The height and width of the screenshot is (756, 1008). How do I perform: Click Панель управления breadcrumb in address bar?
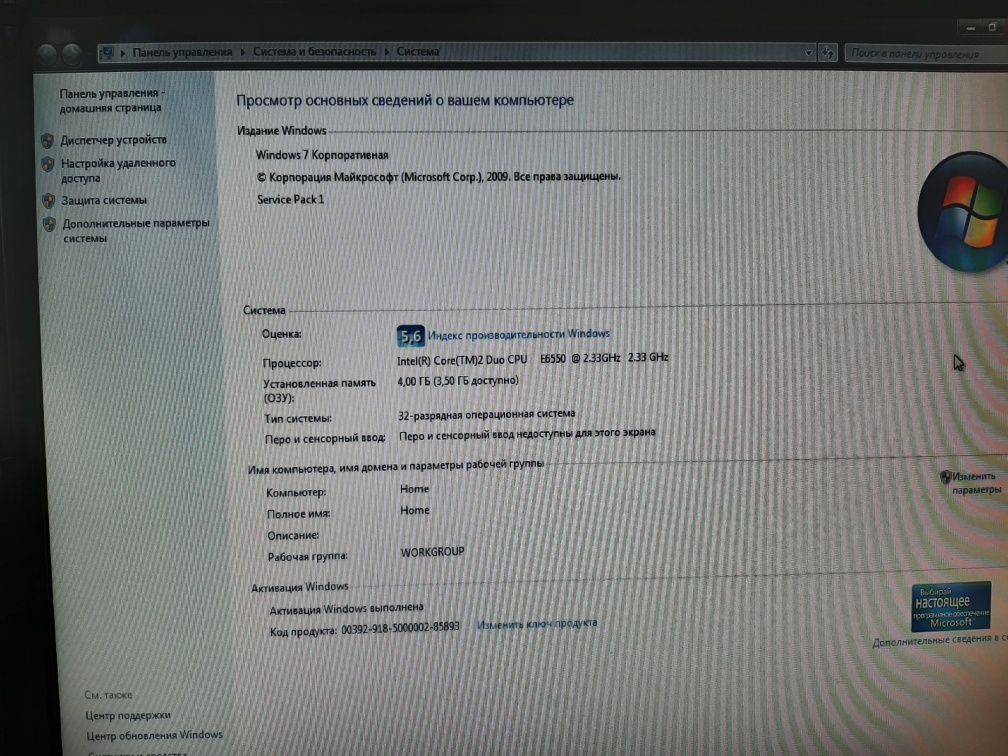182,52
